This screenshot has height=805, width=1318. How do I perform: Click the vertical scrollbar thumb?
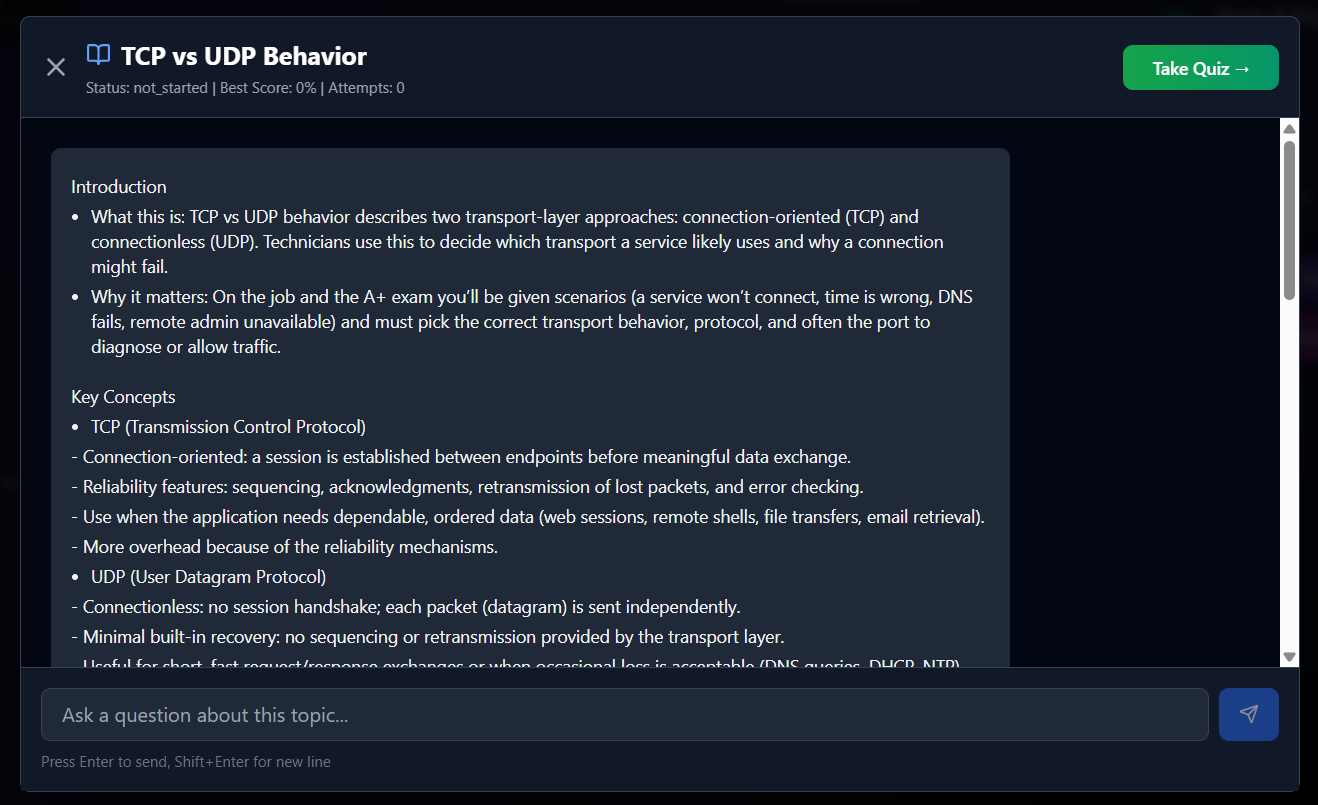point(1289,218)
